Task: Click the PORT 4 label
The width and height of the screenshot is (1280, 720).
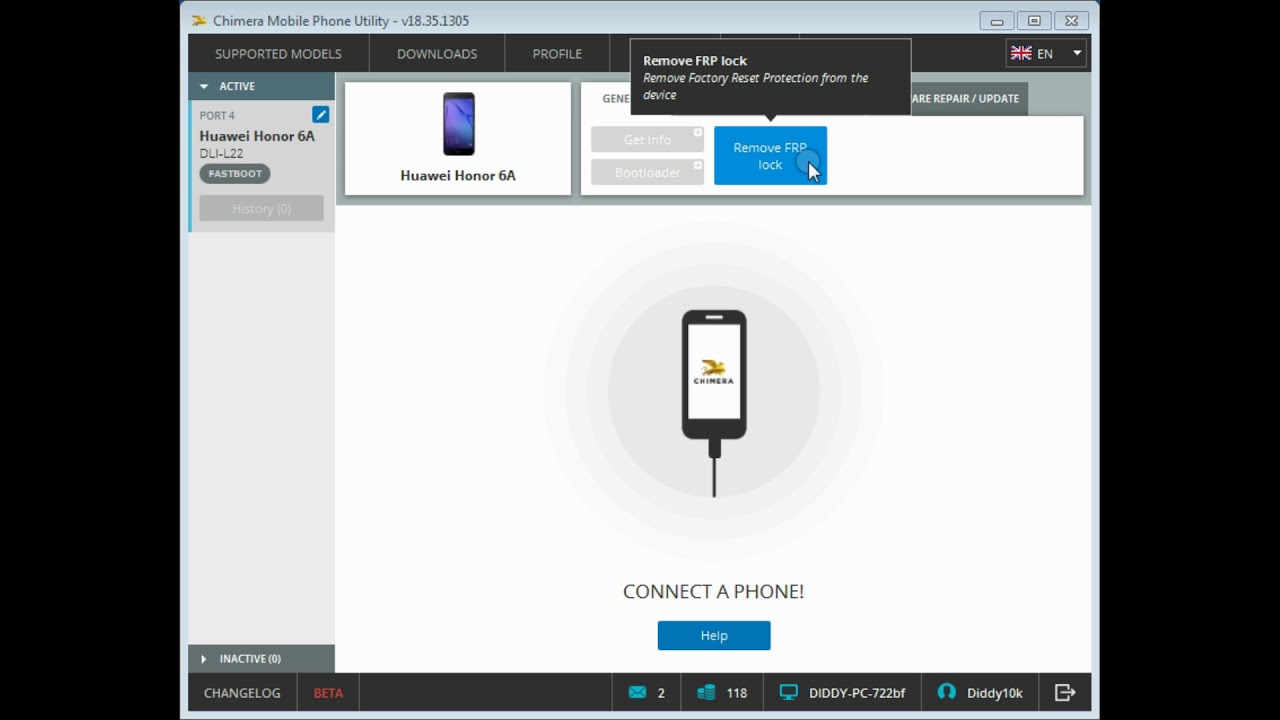Action: pyautogui.click(x=217, y=116)
